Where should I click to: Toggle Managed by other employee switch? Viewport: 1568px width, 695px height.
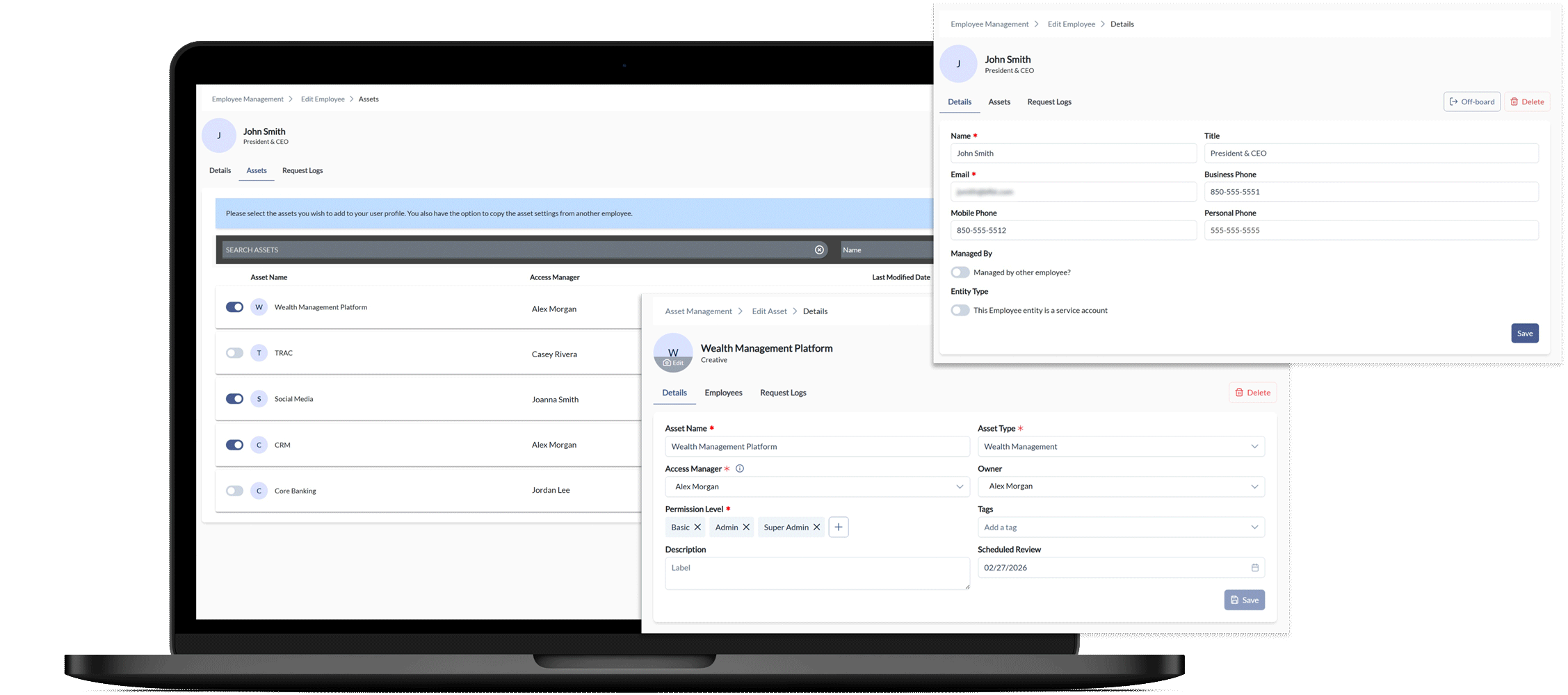point(960,272)
